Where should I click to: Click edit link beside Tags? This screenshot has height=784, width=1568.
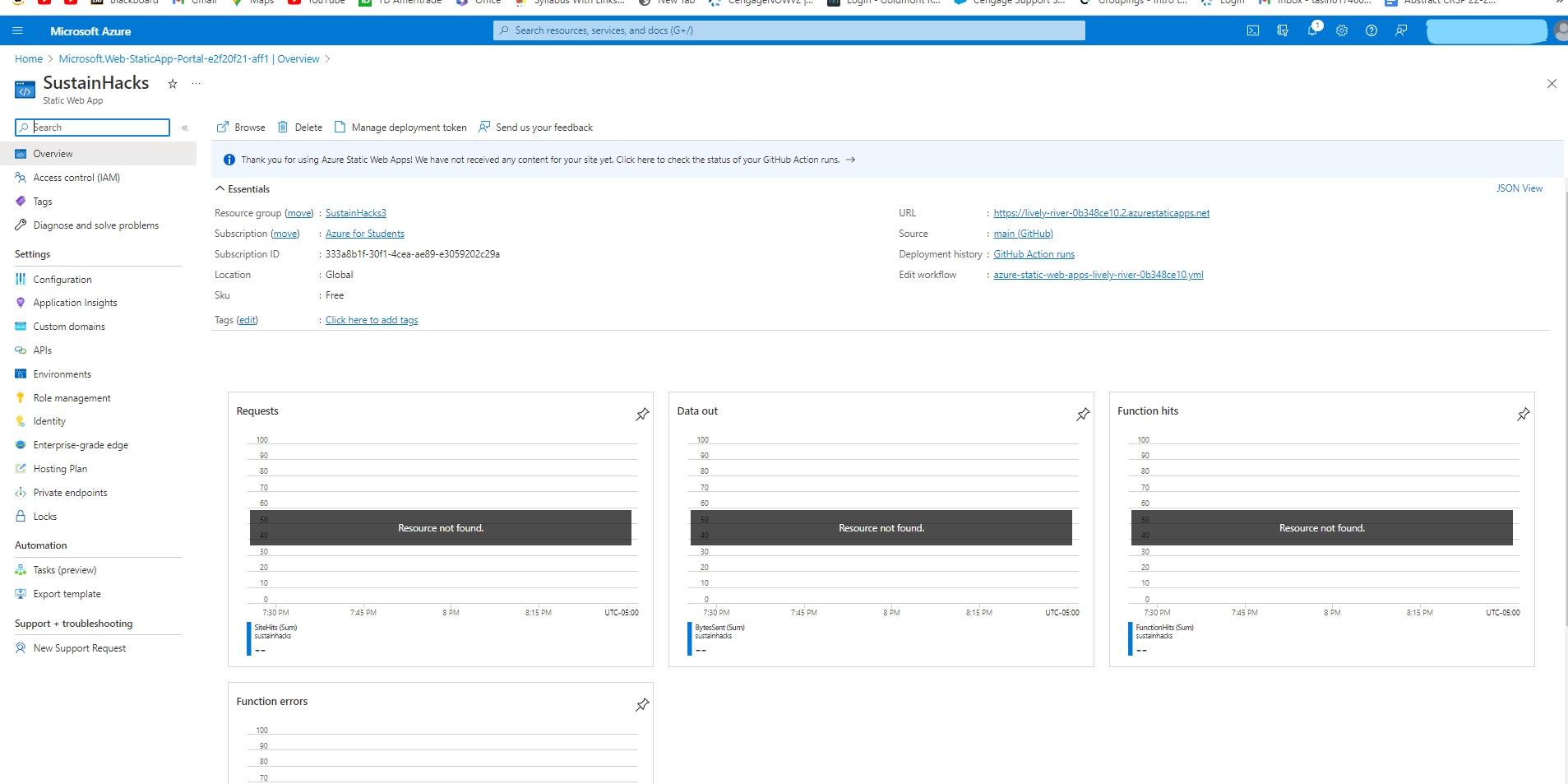pos(247,320)
